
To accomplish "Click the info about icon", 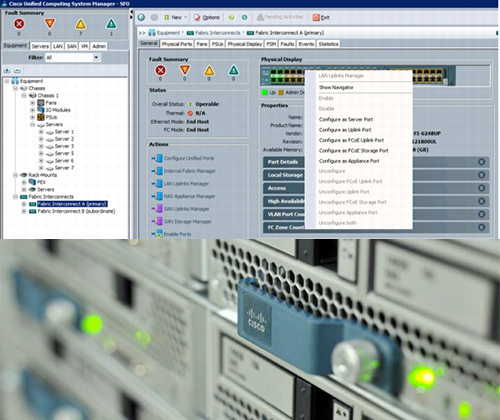I will coord(244,17).
